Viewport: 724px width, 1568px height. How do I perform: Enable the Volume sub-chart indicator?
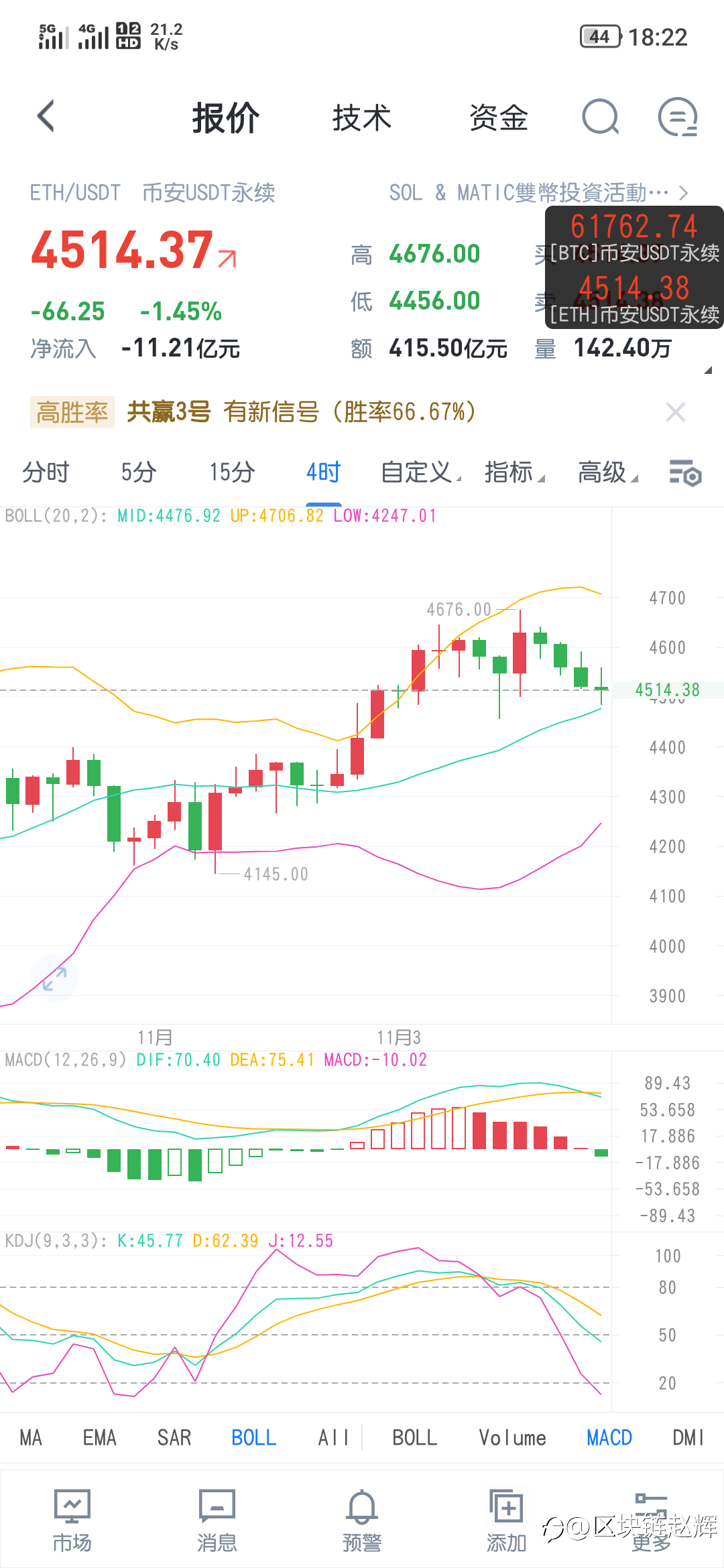coord(512,1437)
